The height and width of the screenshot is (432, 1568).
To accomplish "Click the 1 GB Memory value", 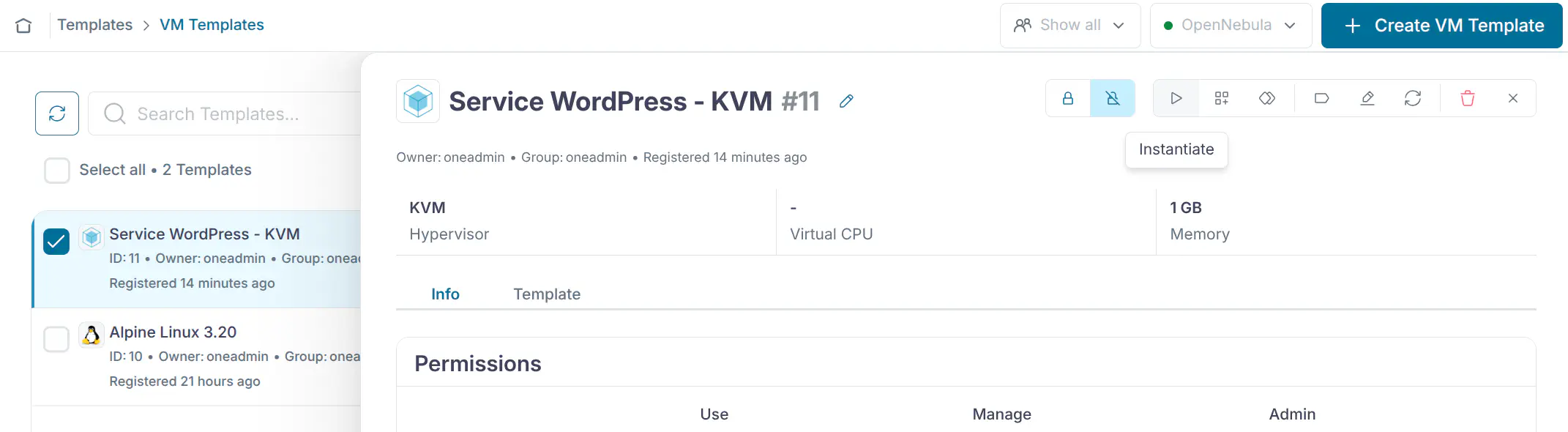I will [1186, 208].
